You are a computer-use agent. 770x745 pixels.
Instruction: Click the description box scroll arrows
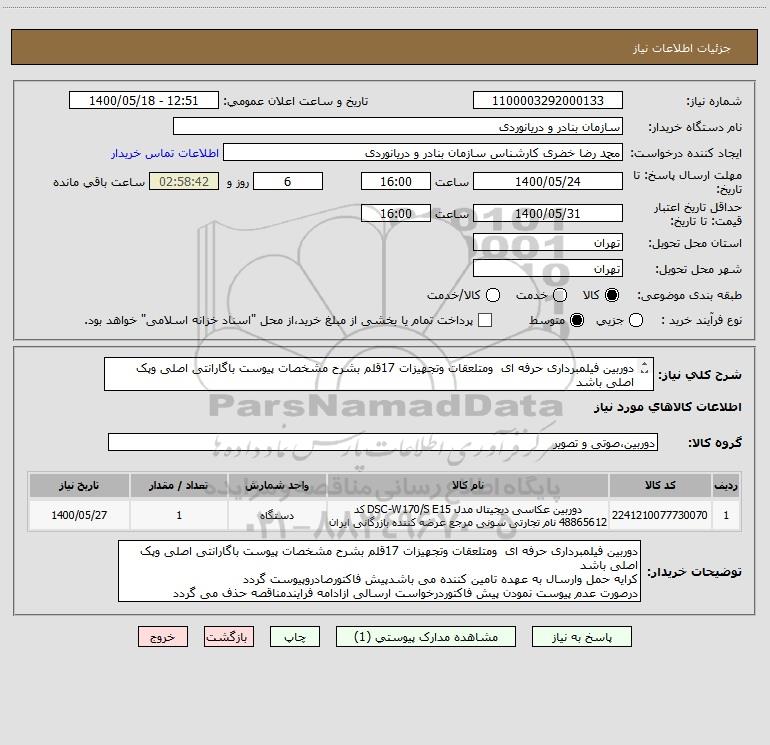(x=645, y=368)
